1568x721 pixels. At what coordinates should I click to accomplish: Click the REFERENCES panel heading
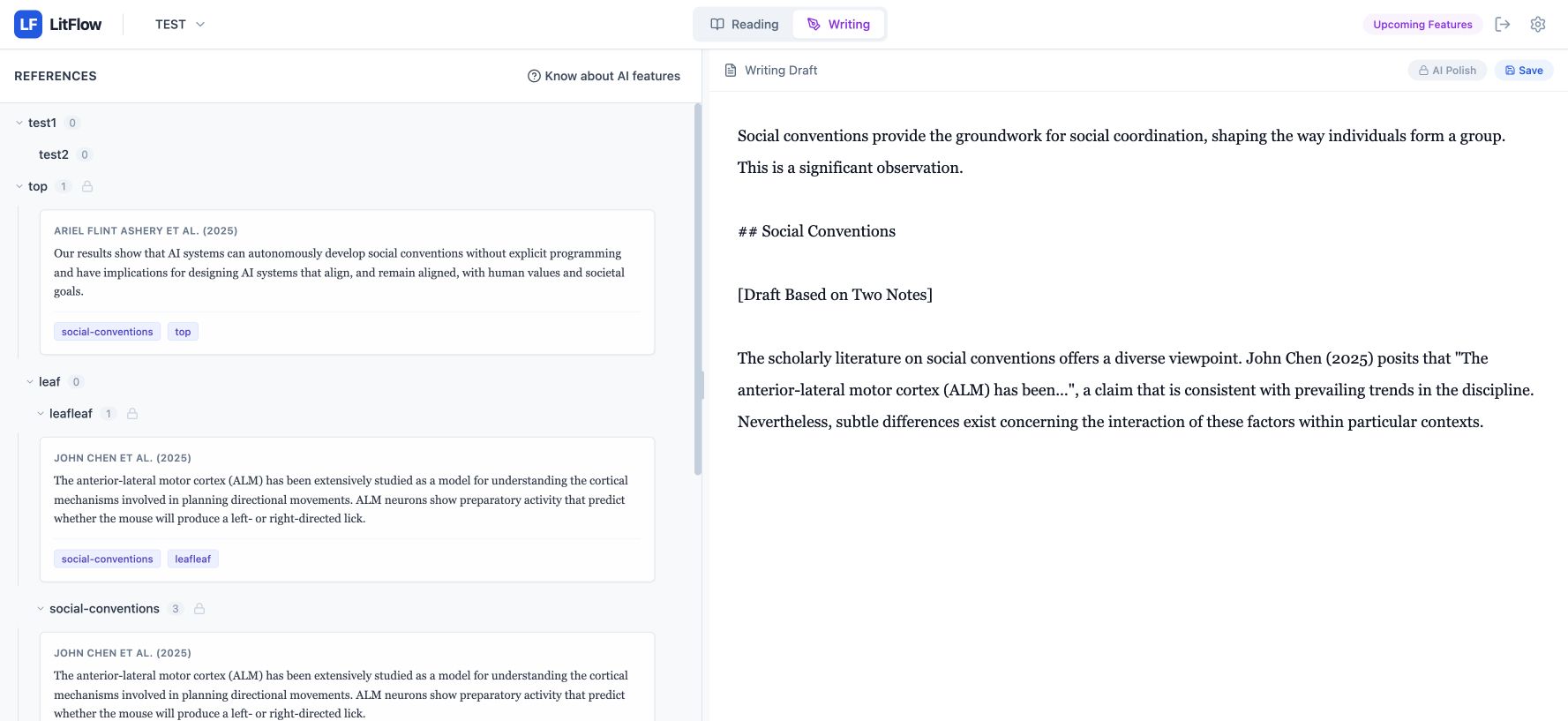(56, 76)
